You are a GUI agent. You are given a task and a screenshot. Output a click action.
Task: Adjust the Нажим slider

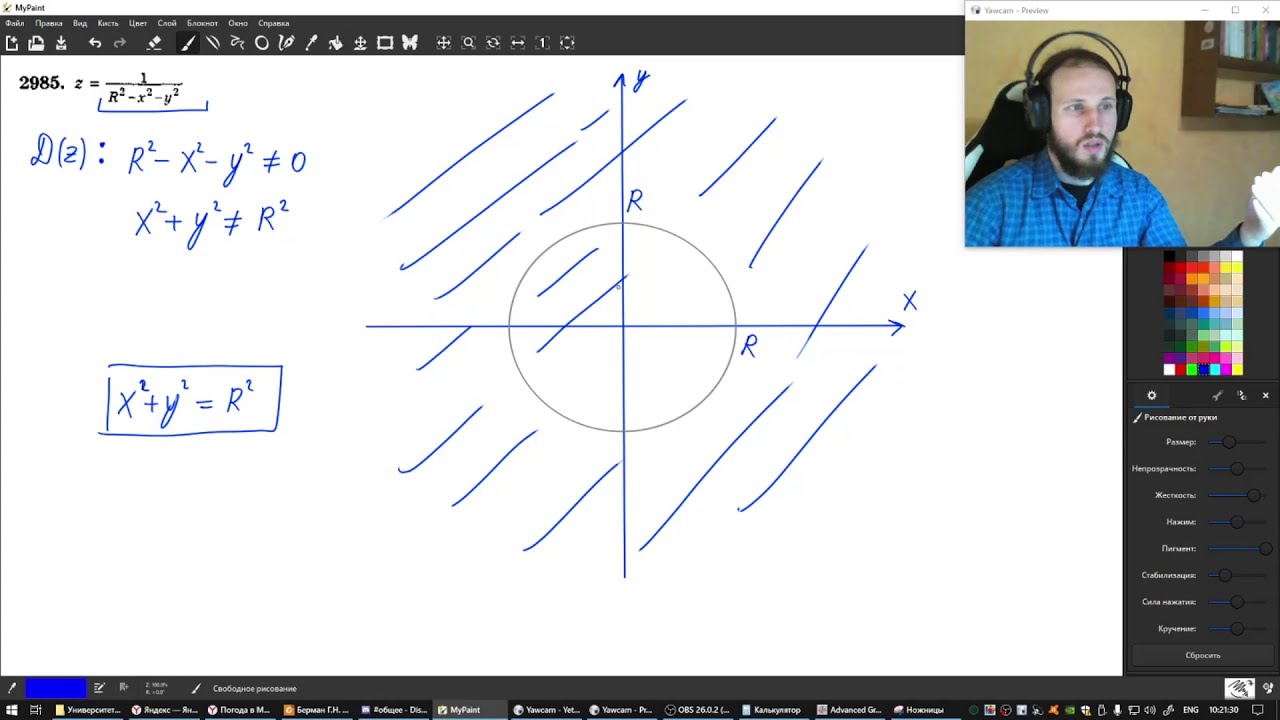click(1236, 522)
